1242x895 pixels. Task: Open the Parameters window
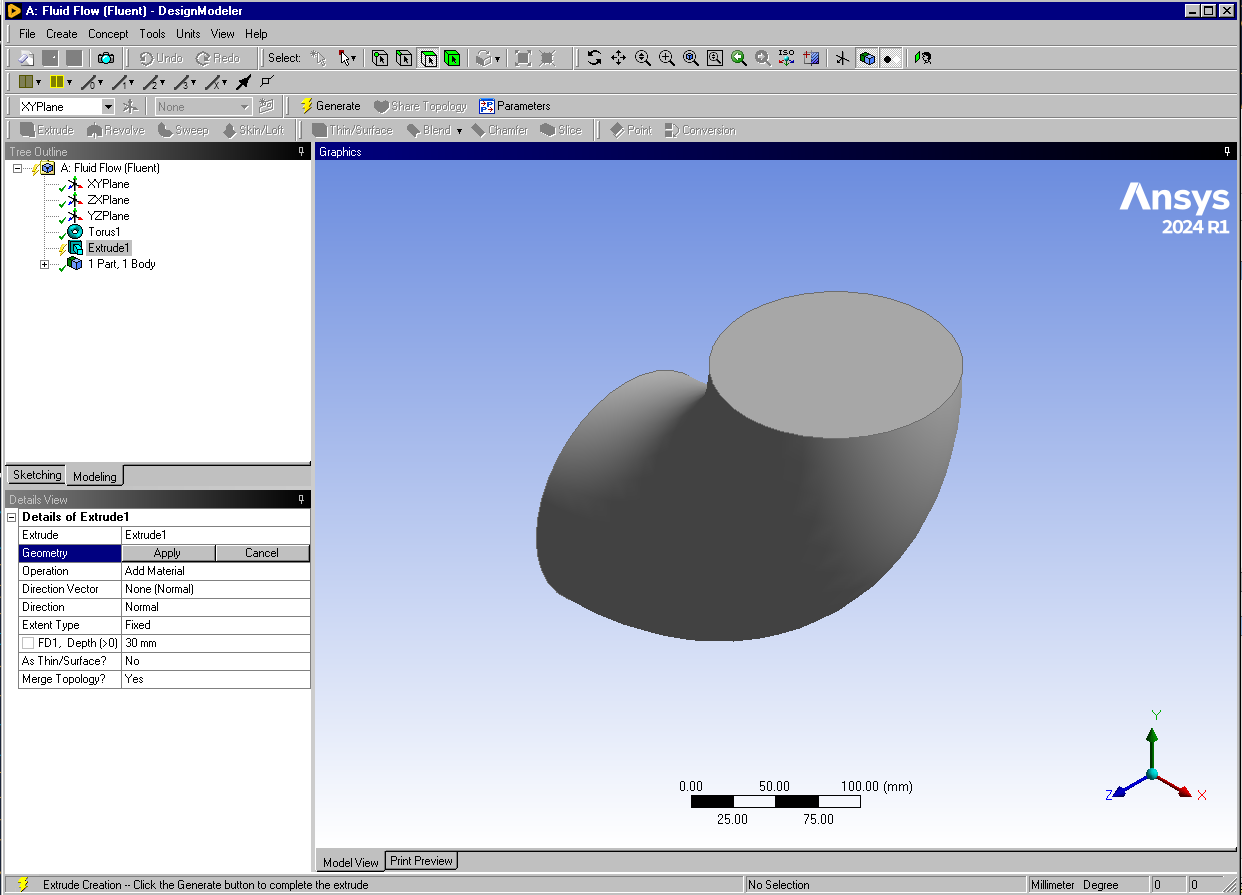coord(514,106)
